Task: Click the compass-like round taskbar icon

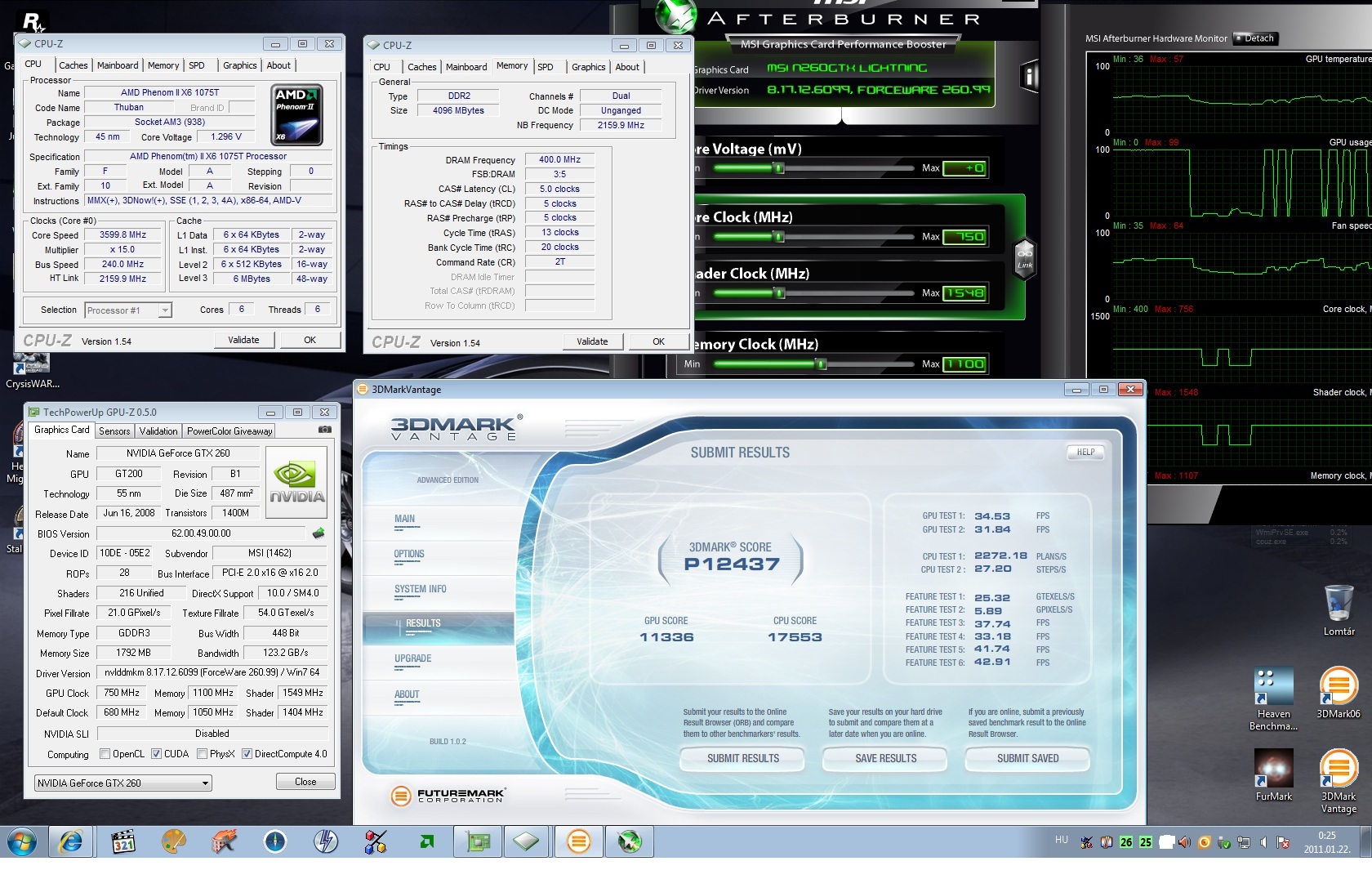Action: [x=275, y=841]
